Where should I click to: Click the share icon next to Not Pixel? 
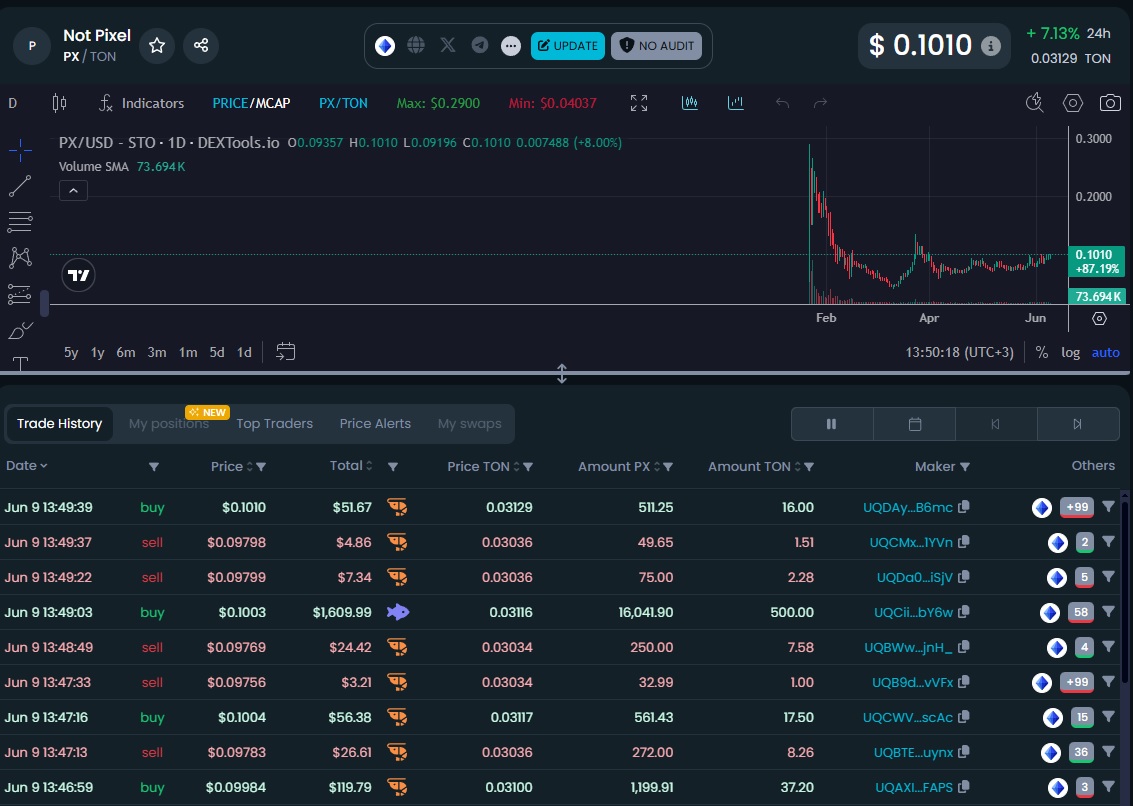[201, 46]
